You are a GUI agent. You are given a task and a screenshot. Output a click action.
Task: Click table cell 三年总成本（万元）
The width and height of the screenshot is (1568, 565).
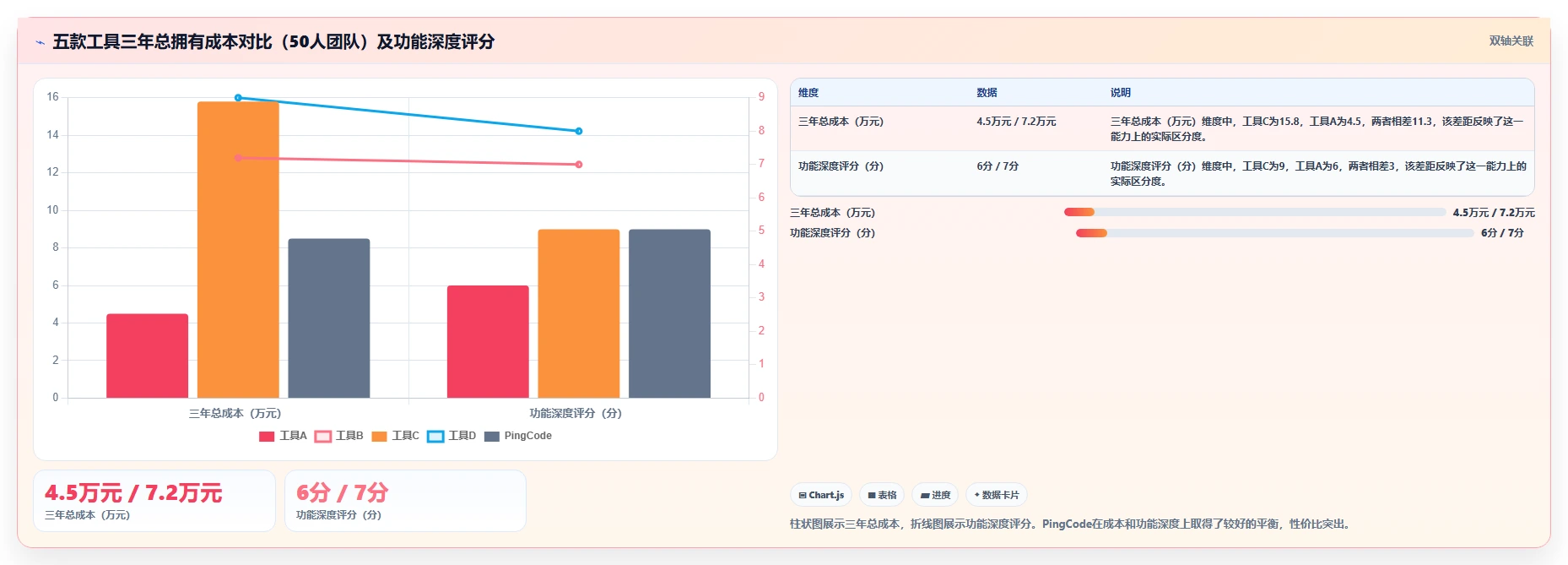pos(841,122)
